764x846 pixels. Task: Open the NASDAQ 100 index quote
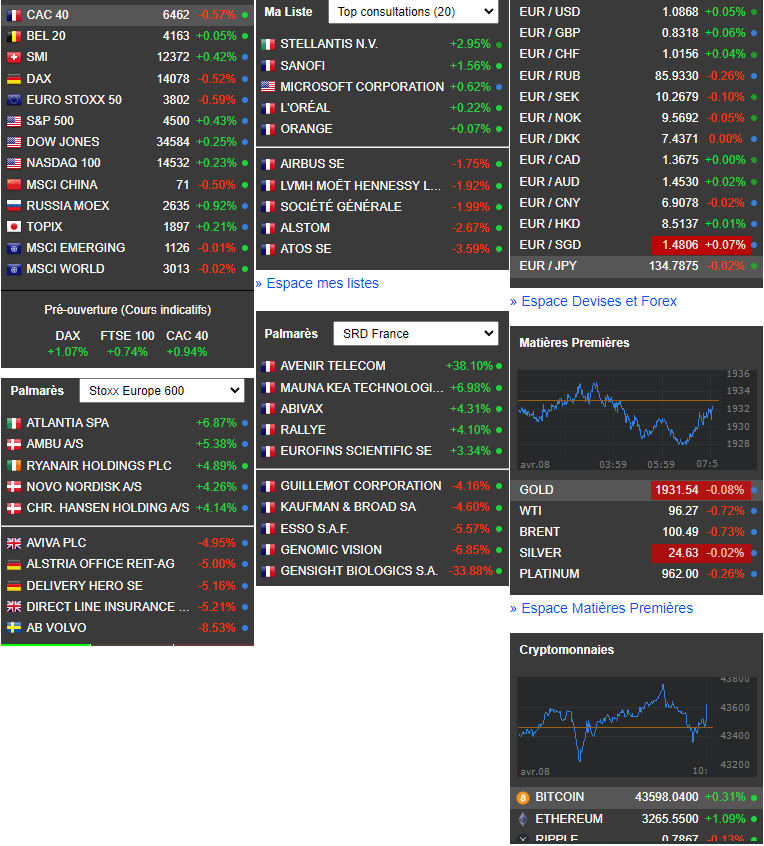click(127, 163)
